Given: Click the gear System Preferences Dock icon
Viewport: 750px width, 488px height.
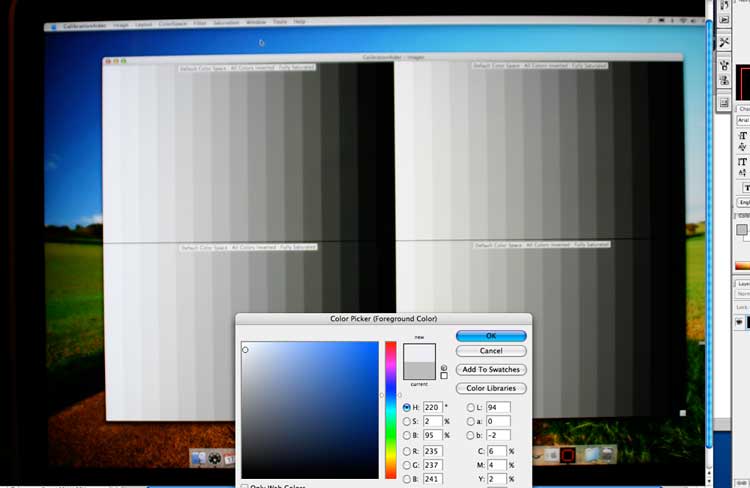Looking at the screenshot, I should 215,459.
